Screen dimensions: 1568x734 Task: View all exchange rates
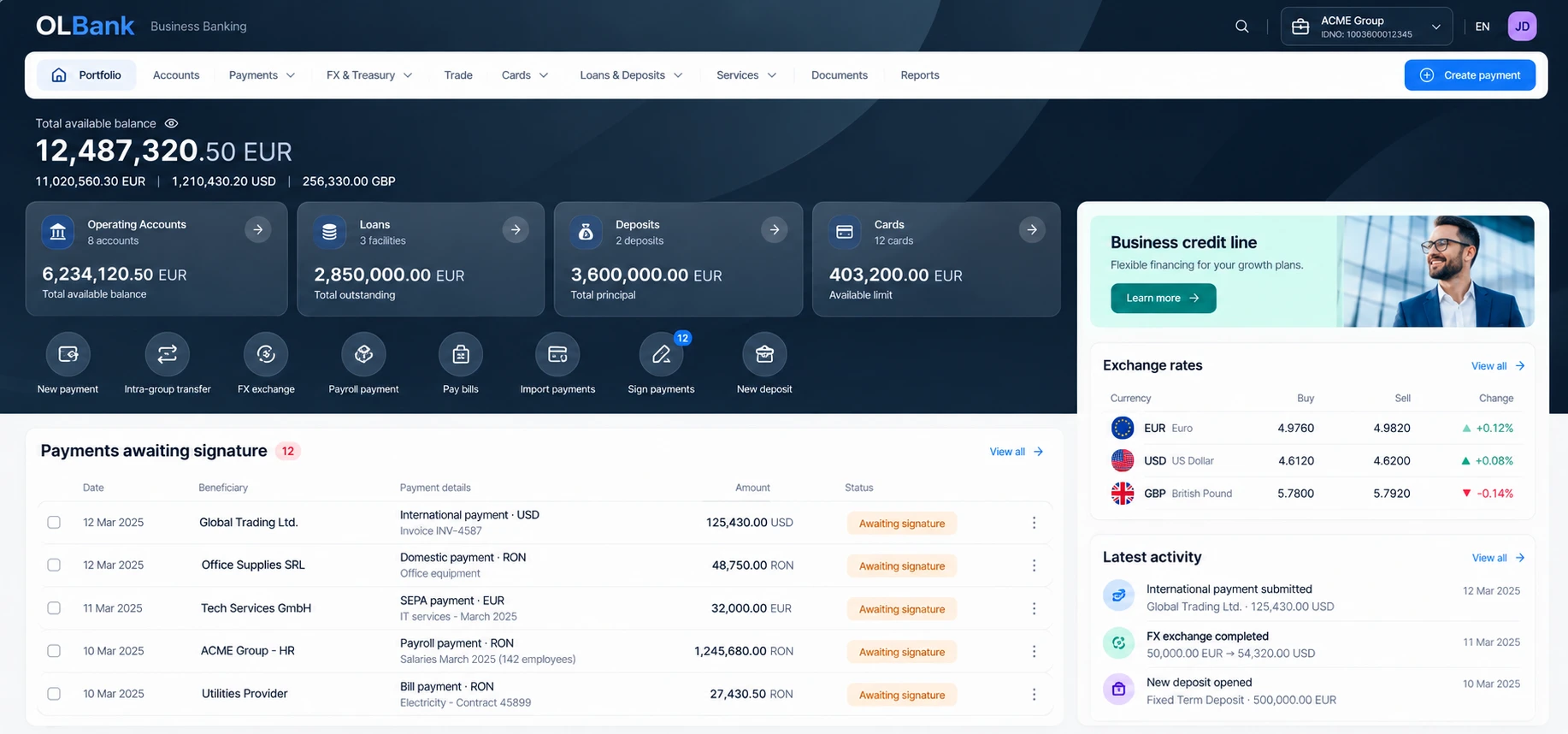[x=1498, y=366]
